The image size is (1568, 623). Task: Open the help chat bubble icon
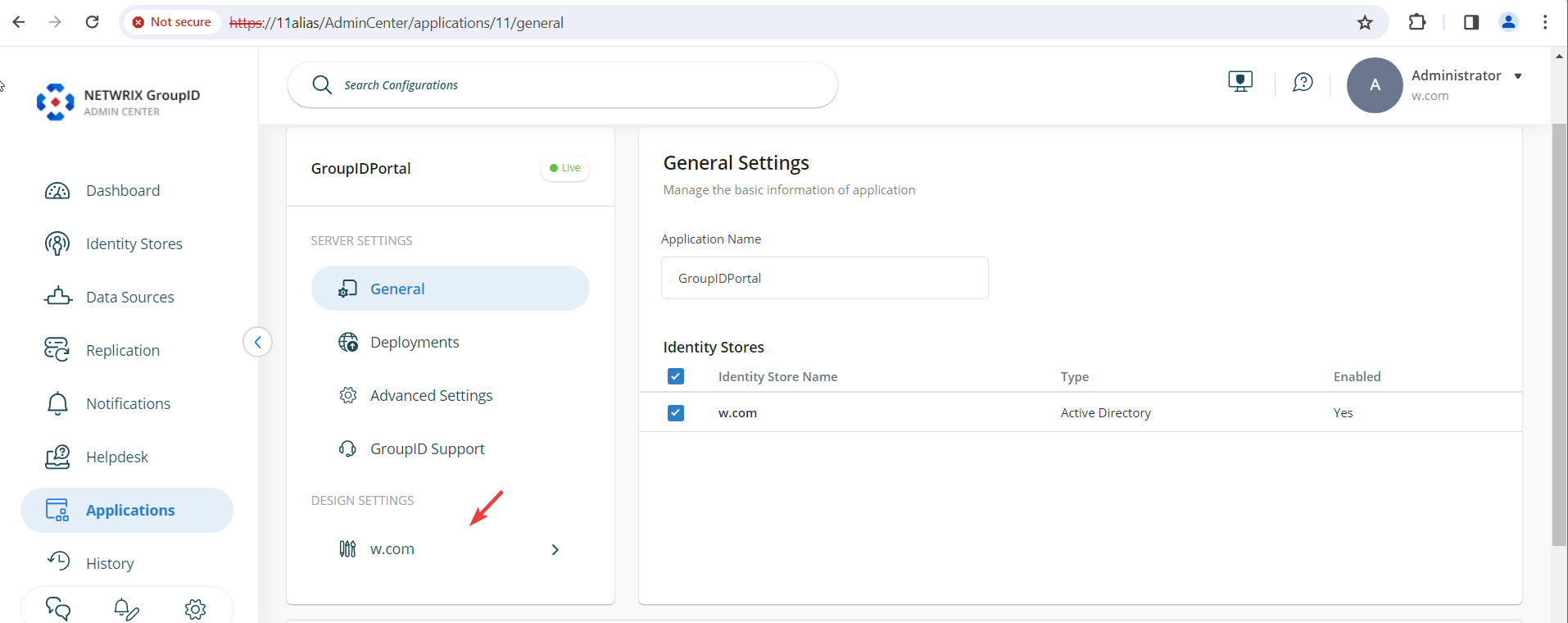coord(1303,82)
